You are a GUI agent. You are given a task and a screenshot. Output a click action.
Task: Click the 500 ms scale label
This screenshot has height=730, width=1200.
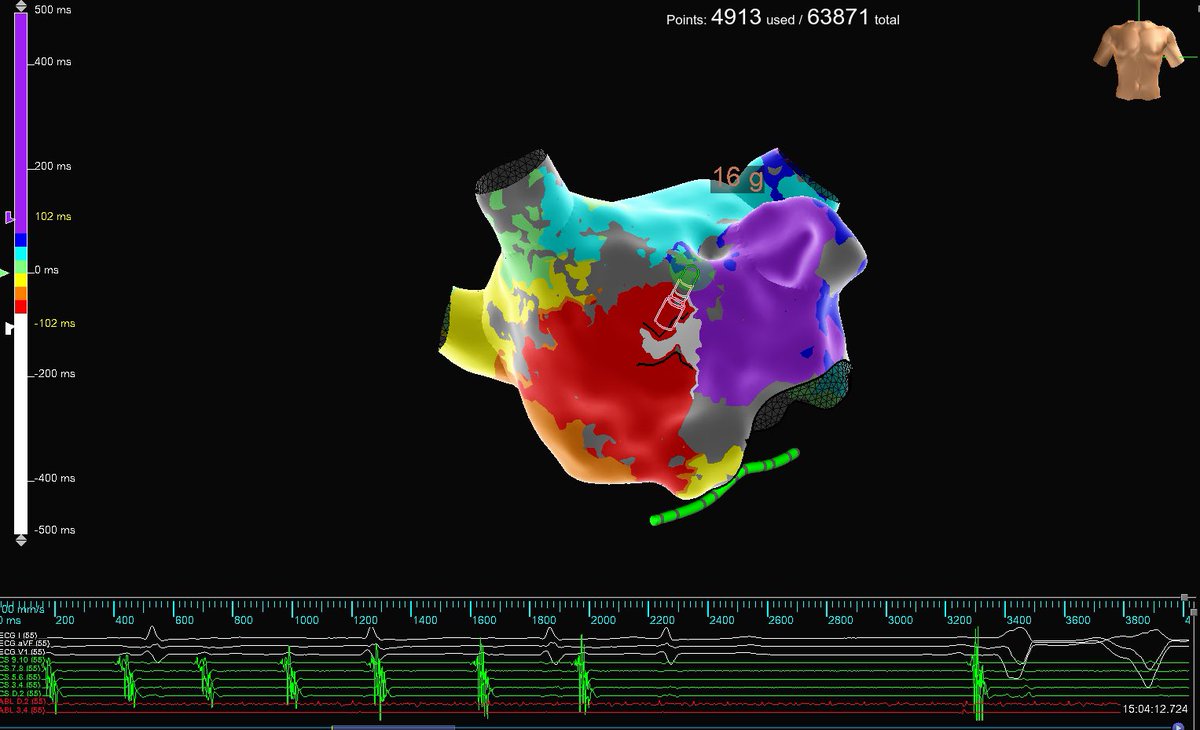pyautogui.click(x=53, y=10)
